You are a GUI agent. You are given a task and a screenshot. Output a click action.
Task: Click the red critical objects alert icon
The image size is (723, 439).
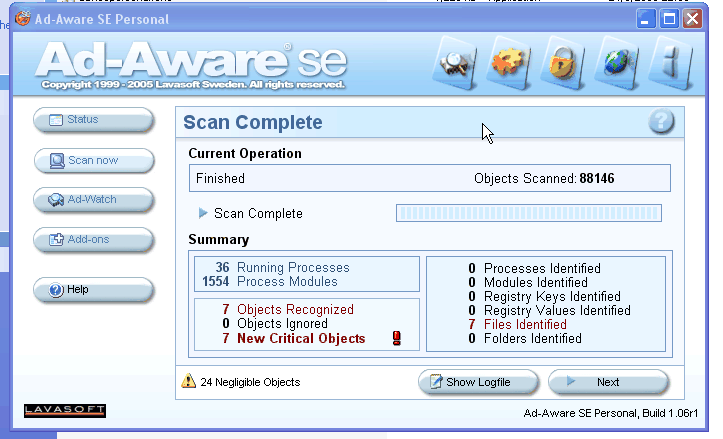(397, 338)
